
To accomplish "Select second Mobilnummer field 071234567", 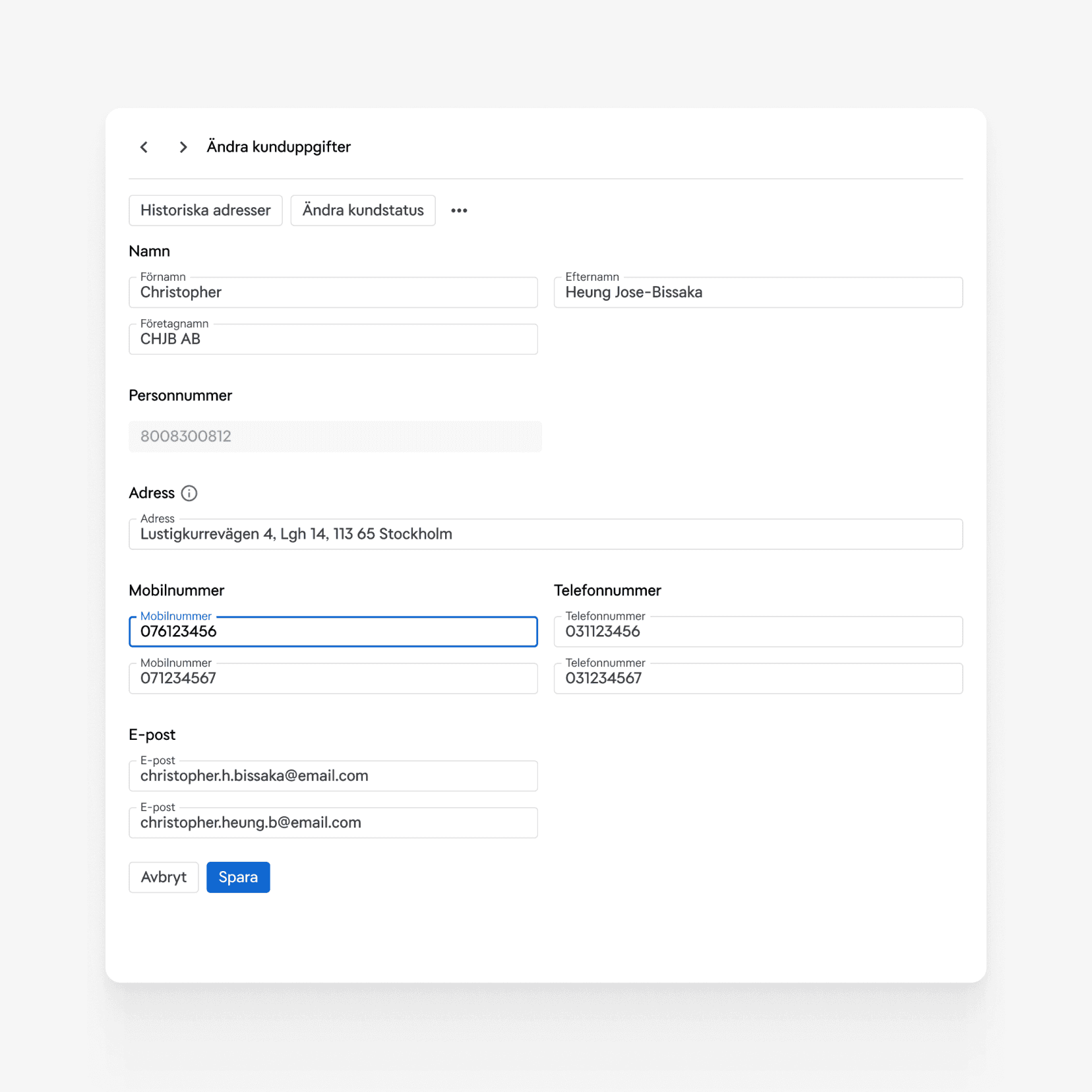I will pyautogui.click(x=333, y=679).
